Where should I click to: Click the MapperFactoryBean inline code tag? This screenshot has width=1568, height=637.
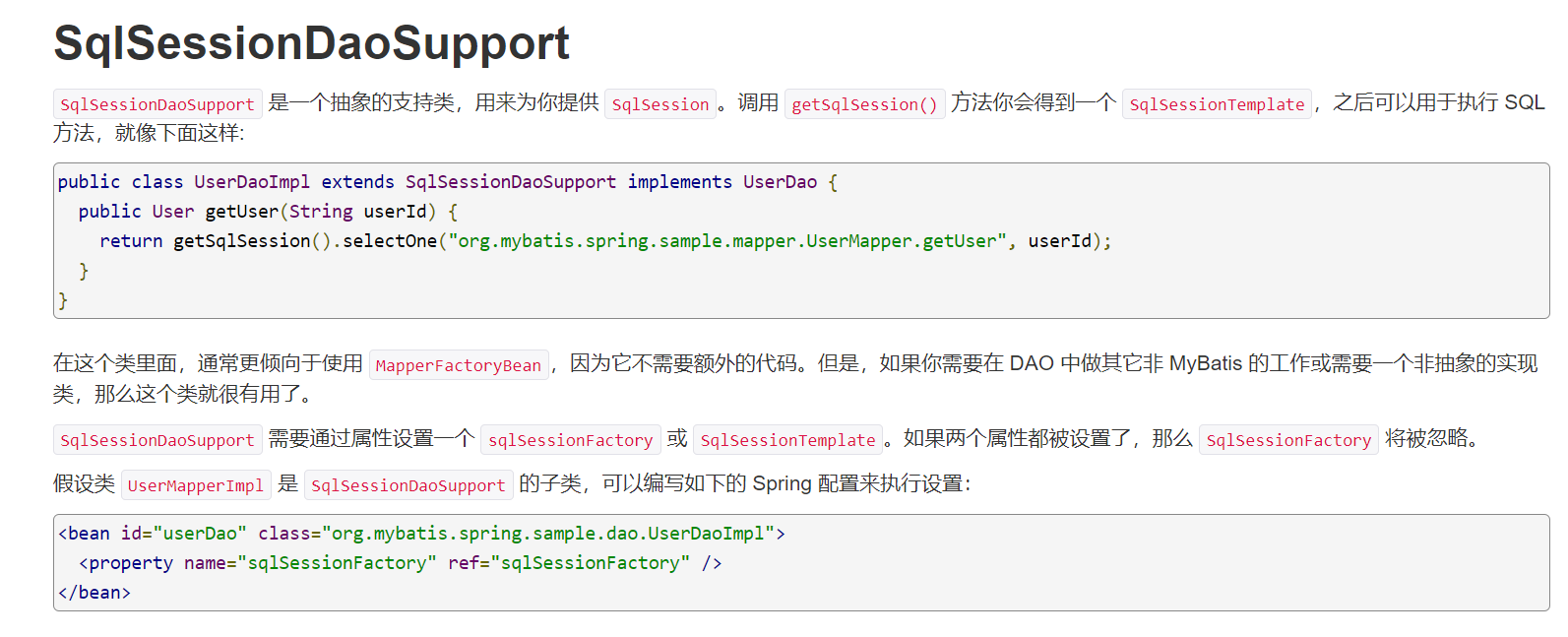click(458, 366)
